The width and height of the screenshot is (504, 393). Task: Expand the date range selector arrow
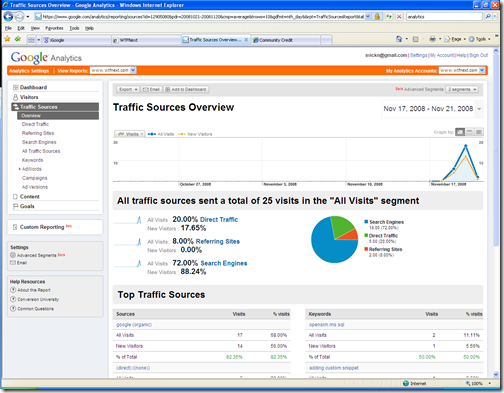(x=479, y=109)
